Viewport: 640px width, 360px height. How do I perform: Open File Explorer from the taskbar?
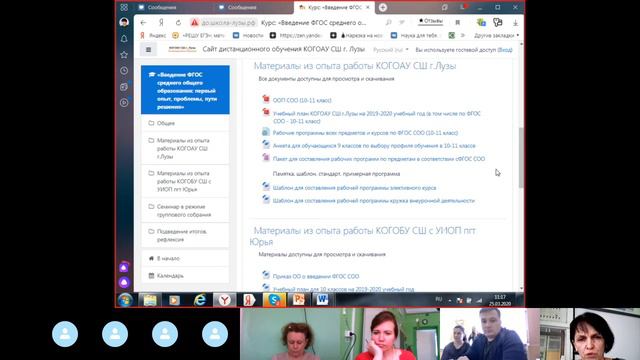point(150,300)
